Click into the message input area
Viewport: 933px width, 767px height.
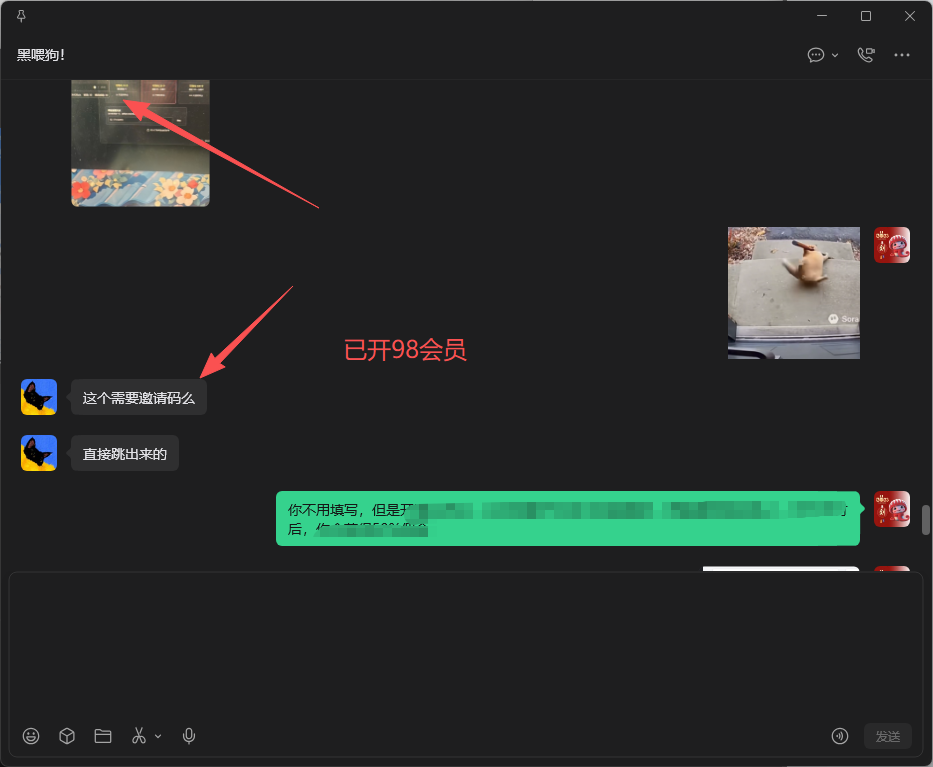point(466,646)
